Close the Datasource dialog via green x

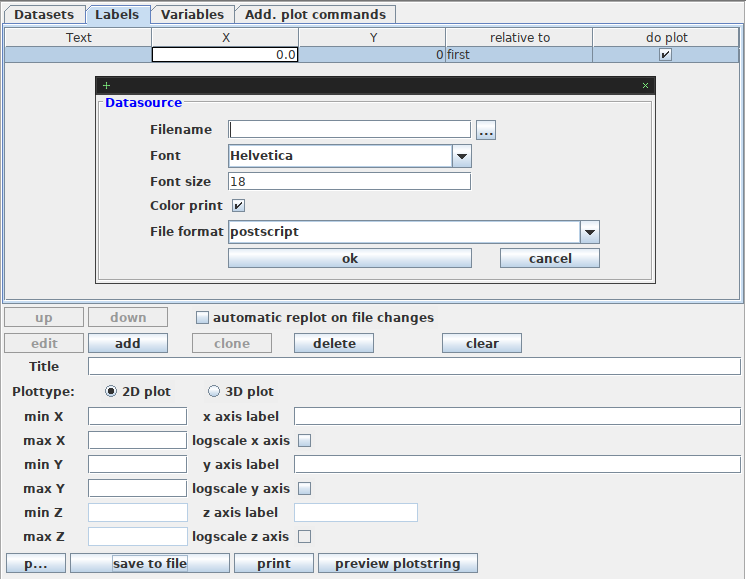pyautogui.click(x=645, y=86)
